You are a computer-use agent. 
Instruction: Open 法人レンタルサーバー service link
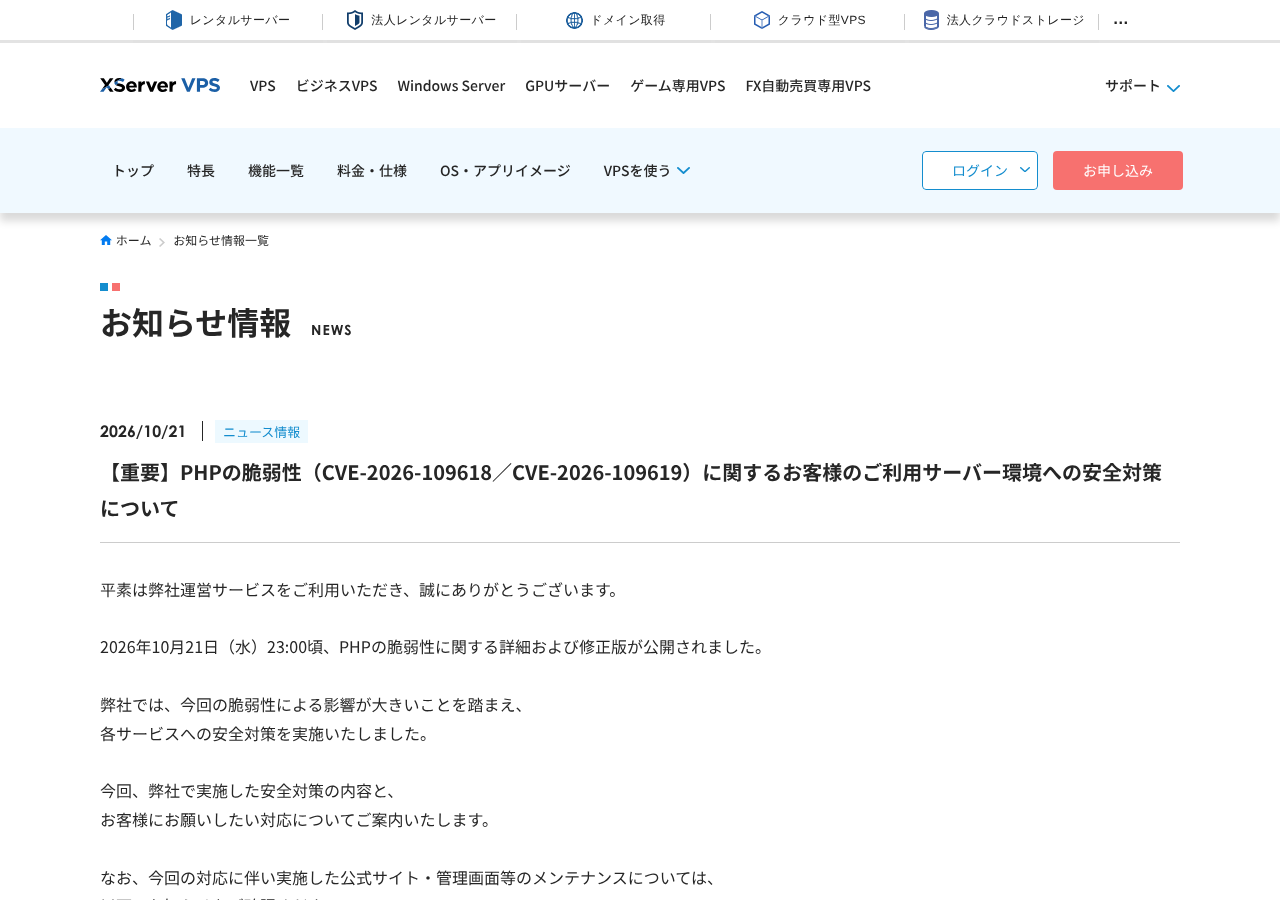pyautogui.click(x=421, y=20)
